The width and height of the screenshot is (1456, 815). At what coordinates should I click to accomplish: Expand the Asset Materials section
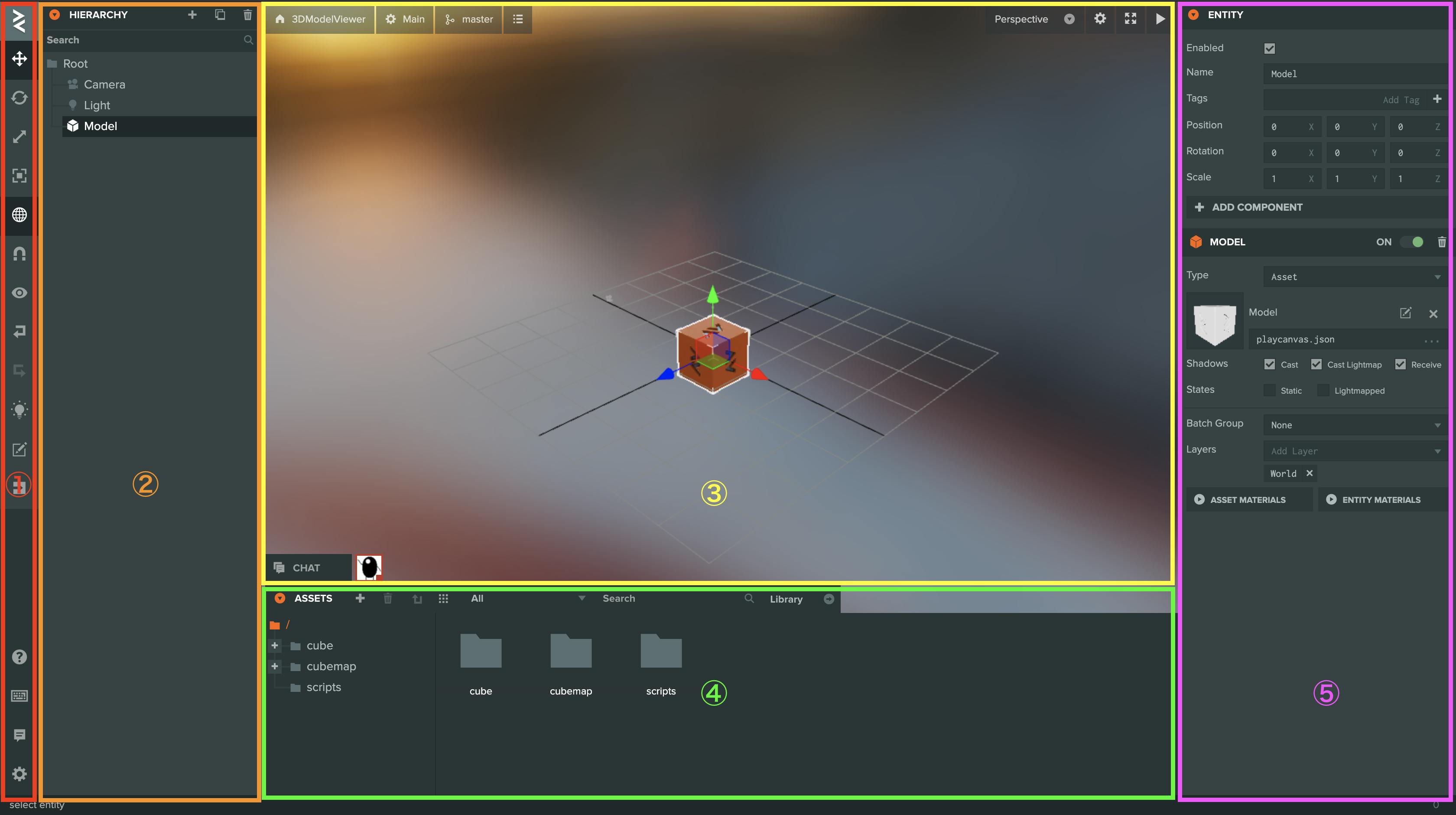(1248, 500)
